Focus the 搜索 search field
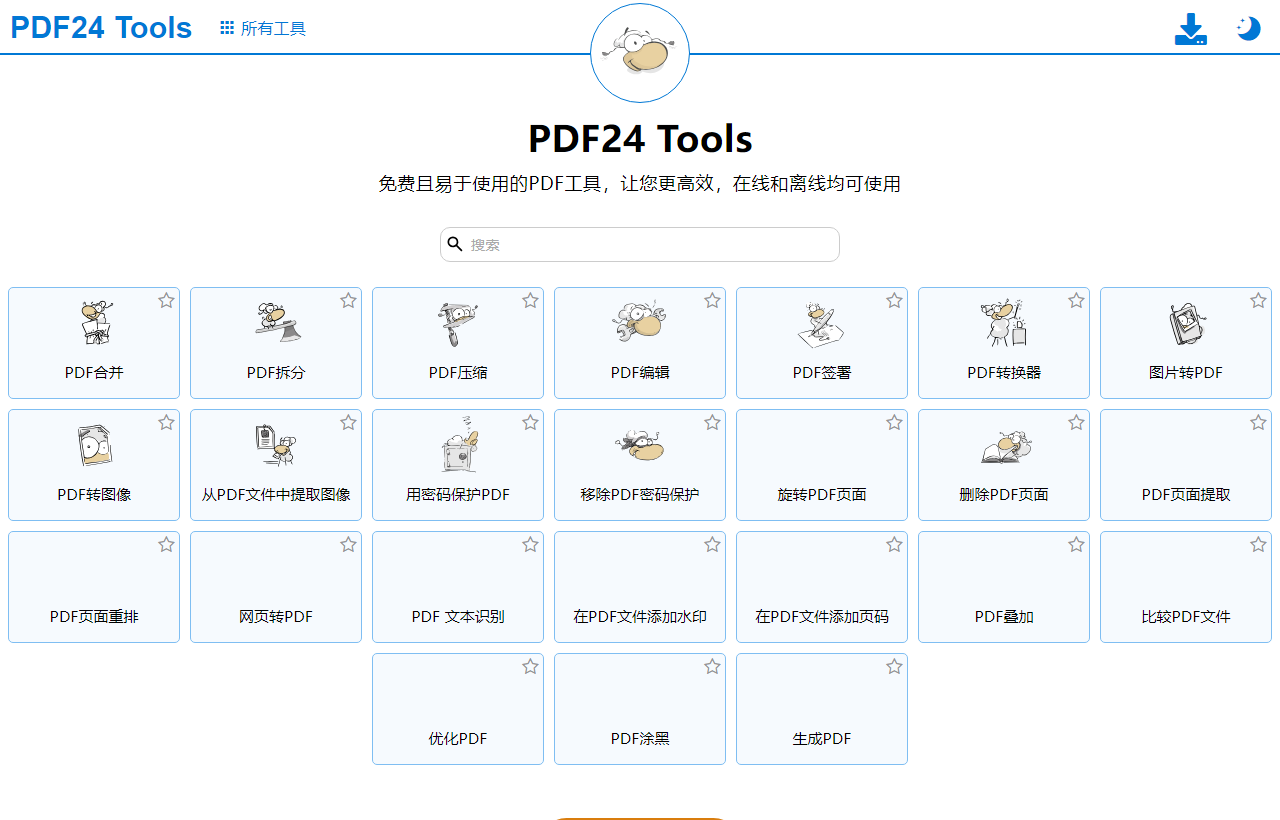This screenshot has height=820, width=1280. click(640, 244)
